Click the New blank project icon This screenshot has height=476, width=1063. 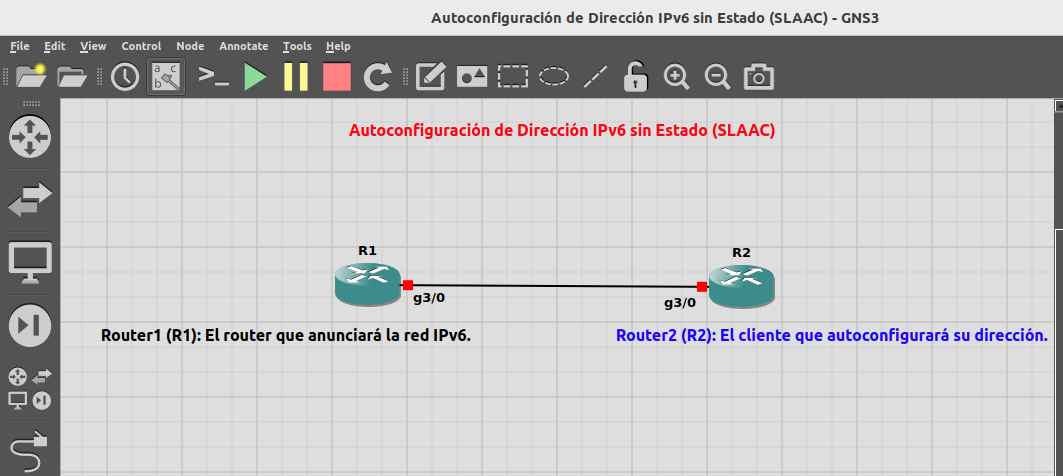tap(27, 76)
